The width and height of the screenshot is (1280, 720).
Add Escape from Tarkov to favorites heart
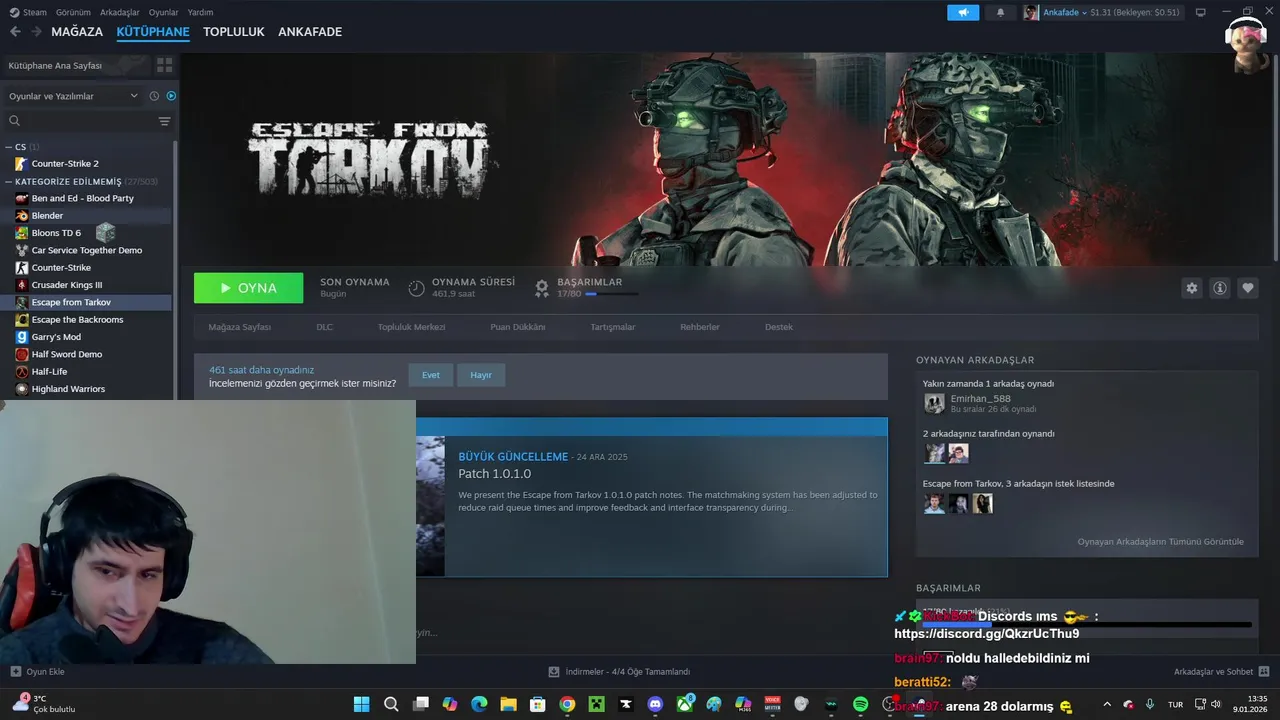pyautogui.click(x=1248, y=288)
